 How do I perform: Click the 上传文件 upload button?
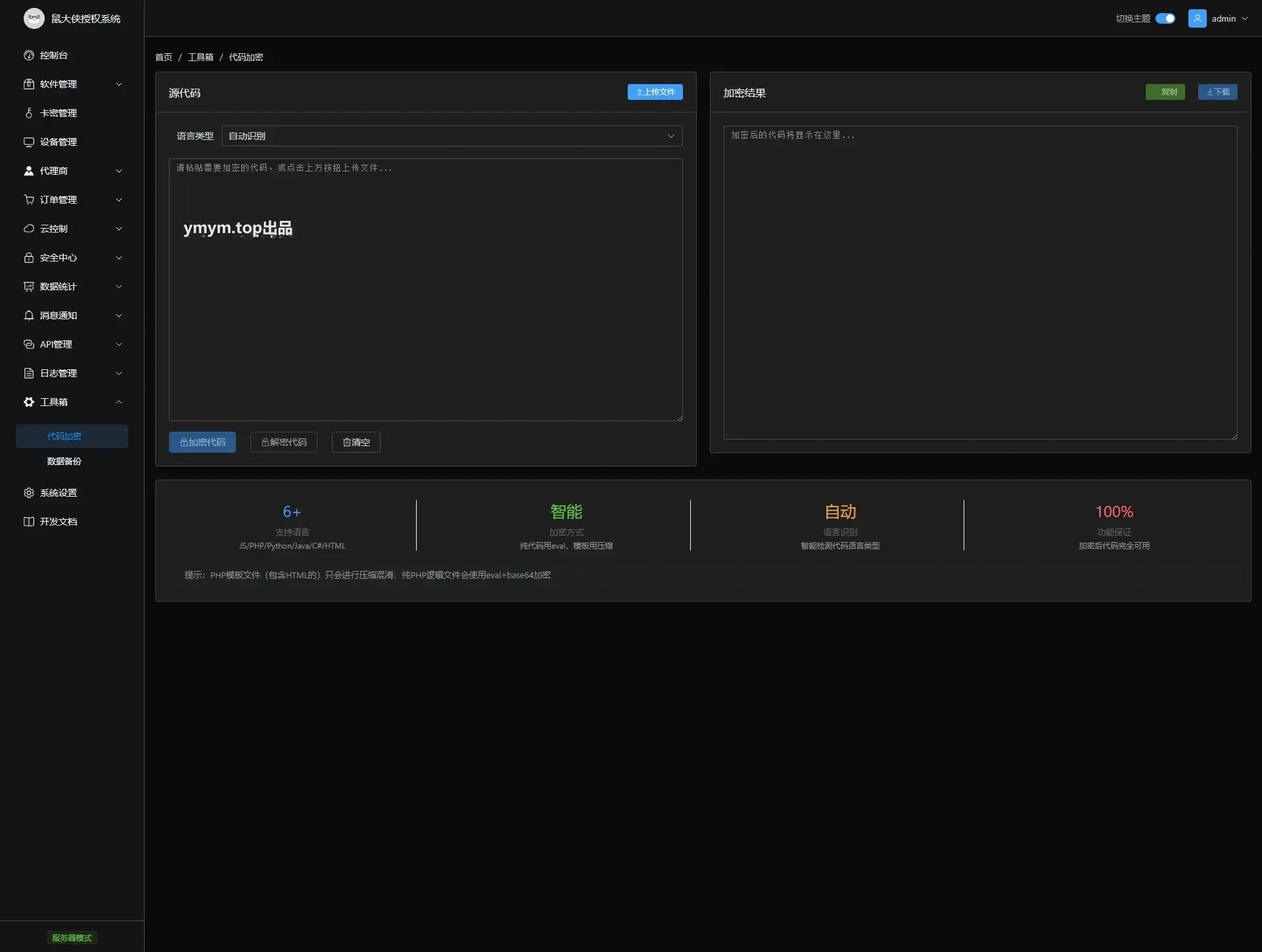coord(655,92)
